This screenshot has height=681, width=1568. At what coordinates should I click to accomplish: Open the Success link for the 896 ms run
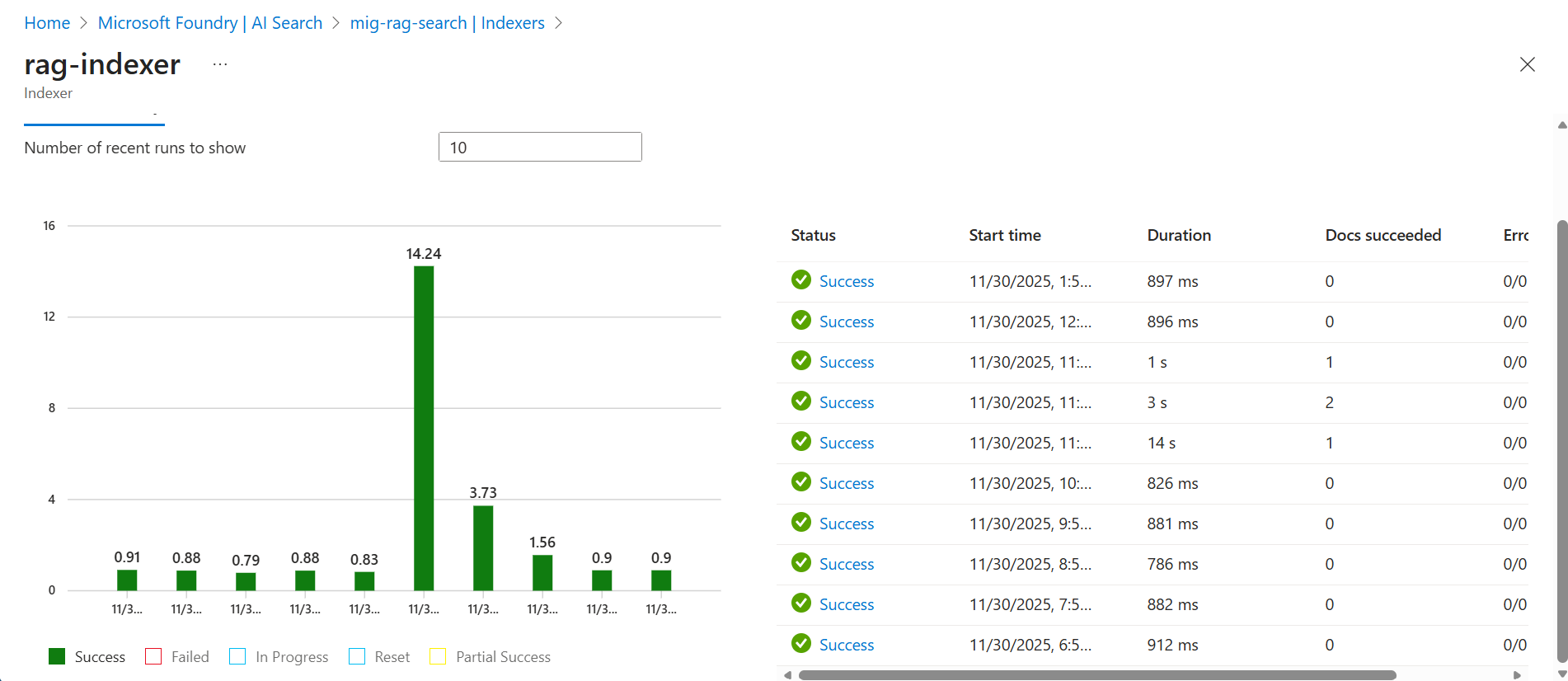pyautogui.click(x=846, y=322)
